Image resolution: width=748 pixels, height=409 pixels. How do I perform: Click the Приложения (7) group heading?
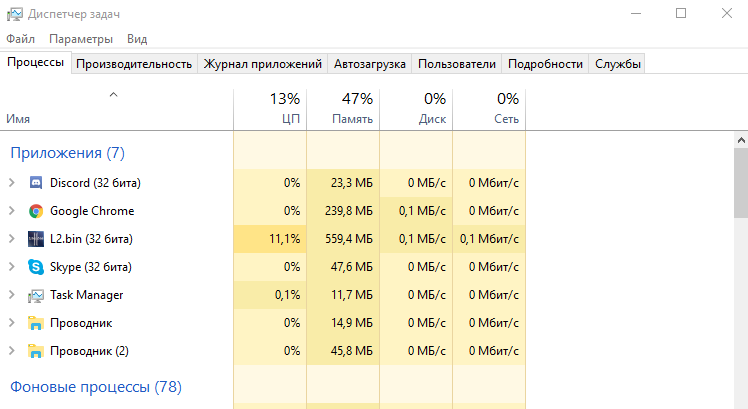(67, 153)
